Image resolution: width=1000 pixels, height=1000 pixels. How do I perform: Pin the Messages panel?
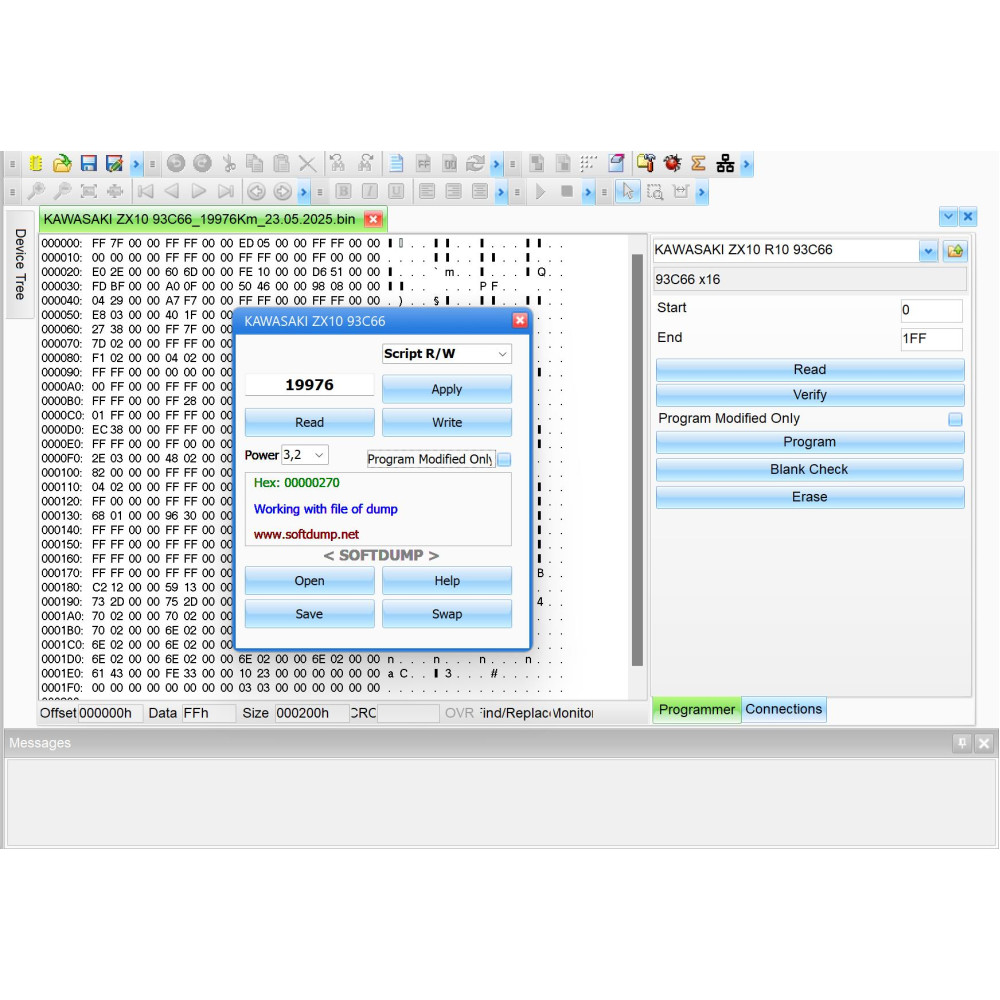point(962,743)
